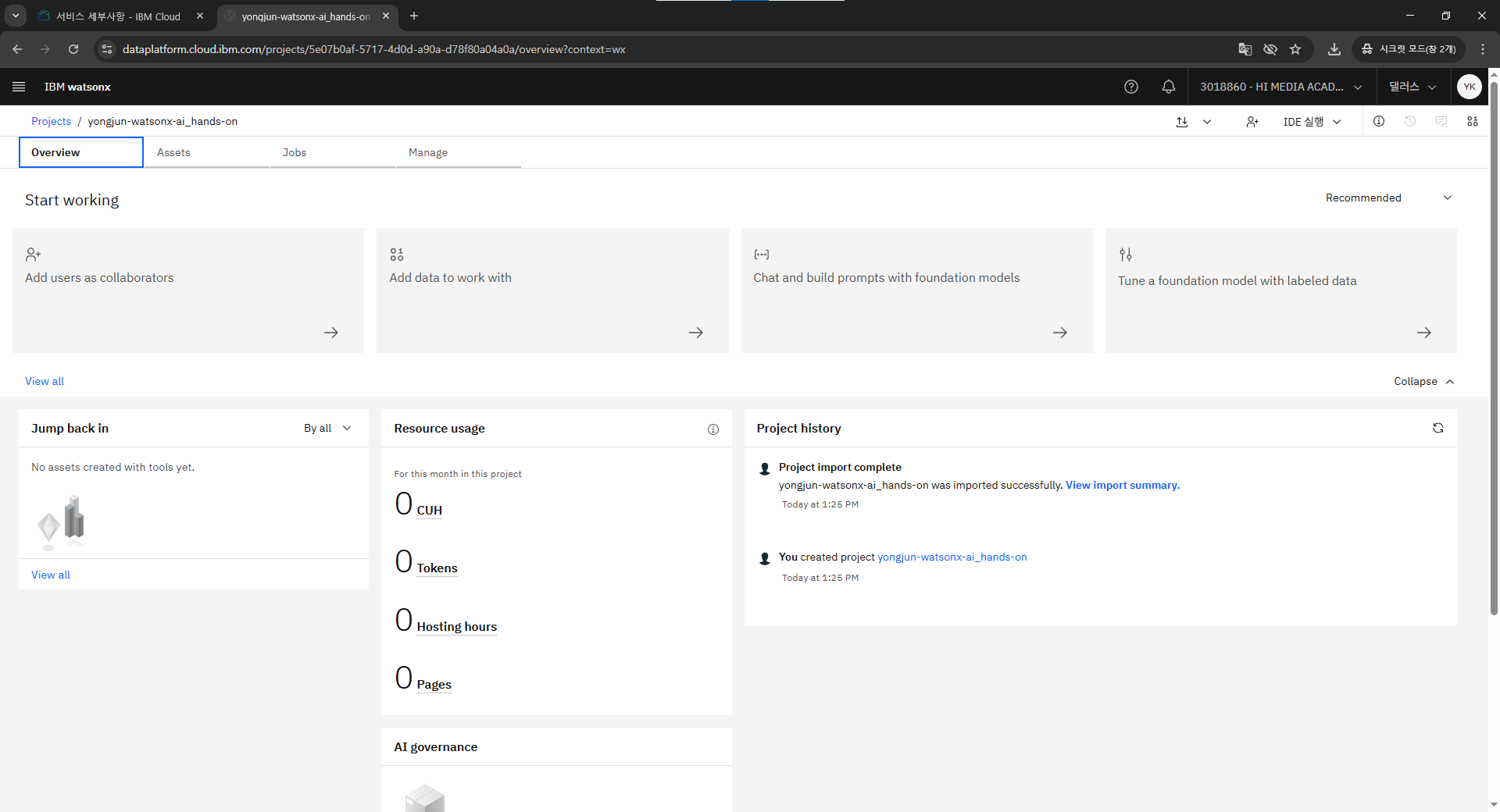Close the 서비스 세부사항 - IBM Cloud tab
The image size is (1500, 812).
click(x=200, y=16)
